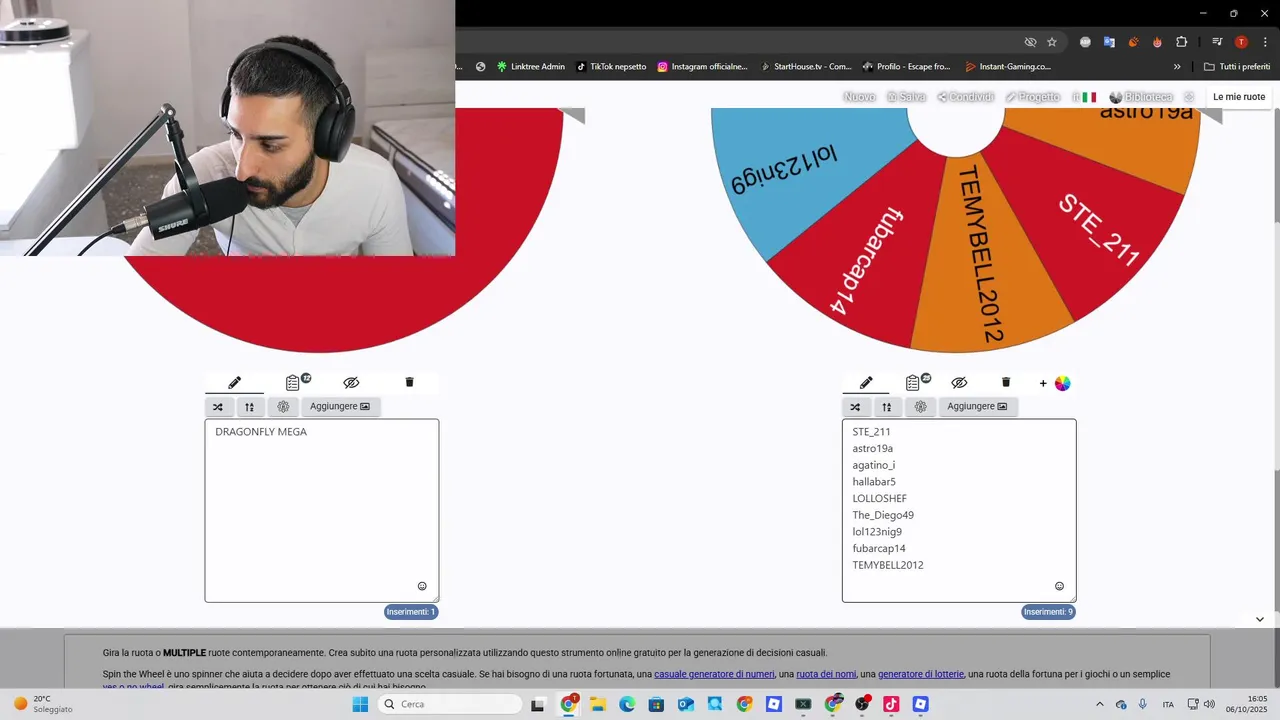Click the The_Diego49 entry in the list
1280x720 pixels.
tap(883, 515)
